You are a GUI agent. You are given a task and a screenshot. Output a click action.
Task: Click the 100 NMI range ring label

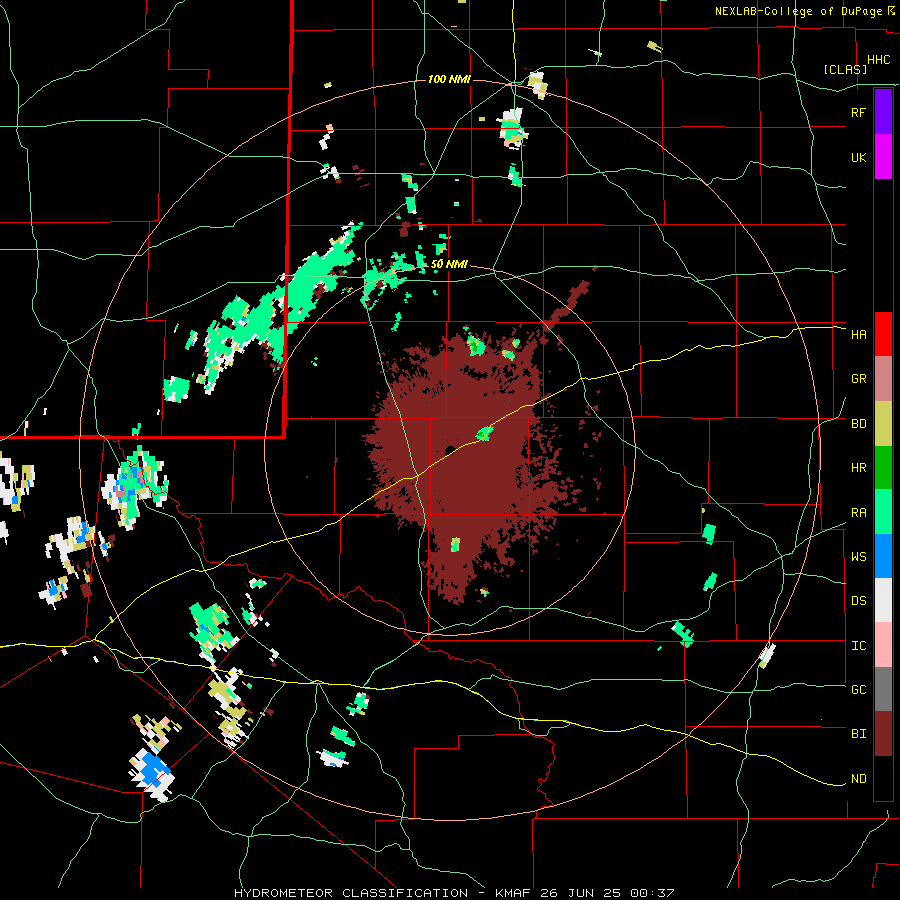point(449,79)
